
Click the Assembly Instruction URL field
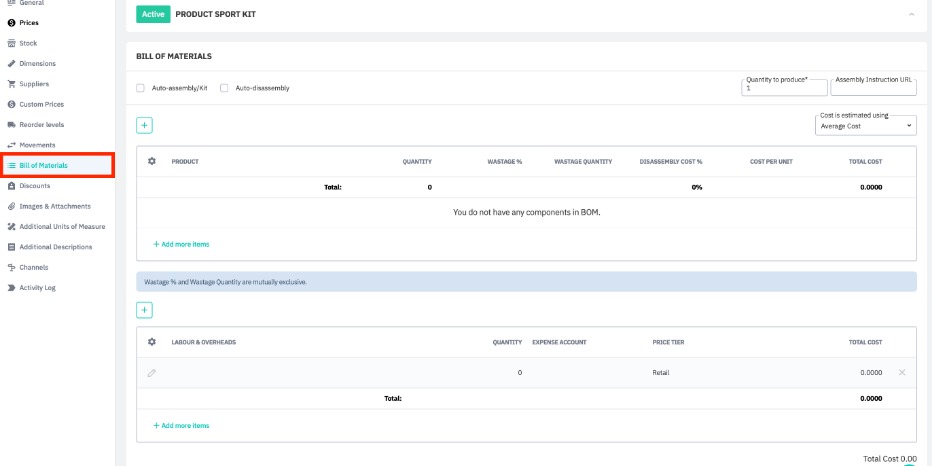point(873,88)
